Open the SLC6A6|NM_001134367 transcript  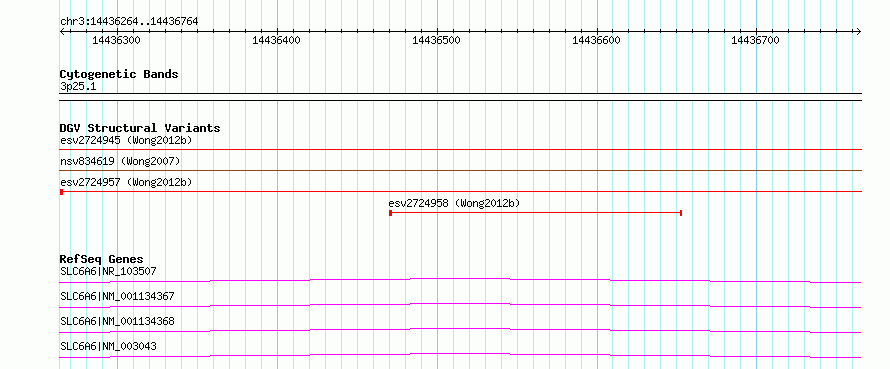tap(117, 296)
